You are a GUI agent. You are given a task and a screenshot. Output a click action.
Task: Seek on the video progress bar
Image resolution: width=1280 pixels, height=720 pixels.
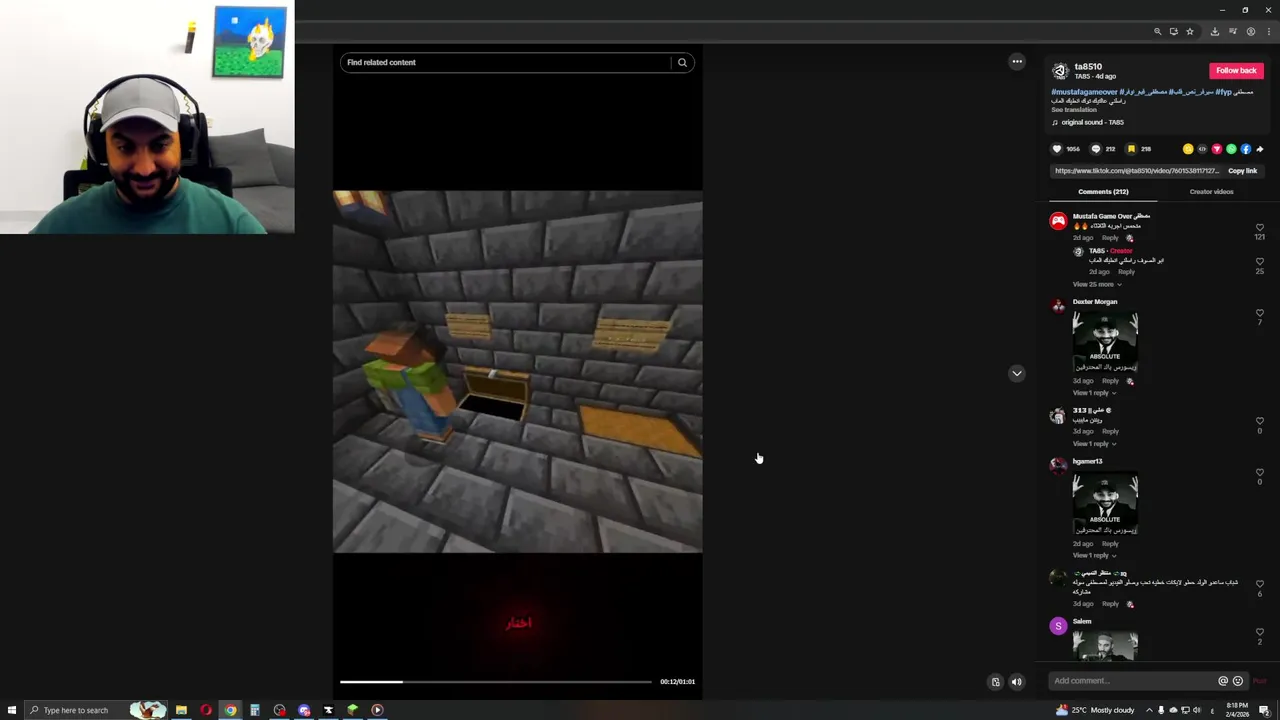pos(496,682)
